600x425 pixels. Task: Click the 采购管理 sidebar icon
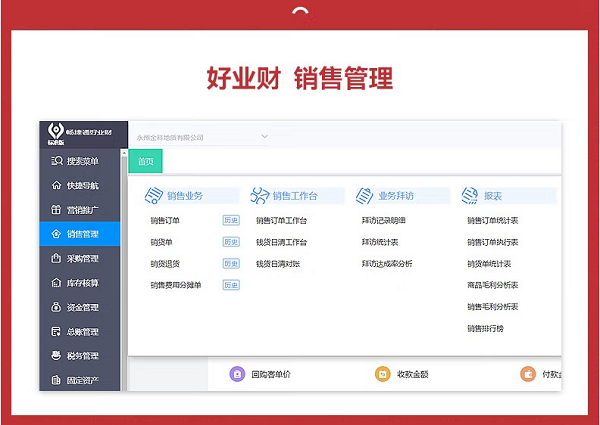[x=56, y=258]
